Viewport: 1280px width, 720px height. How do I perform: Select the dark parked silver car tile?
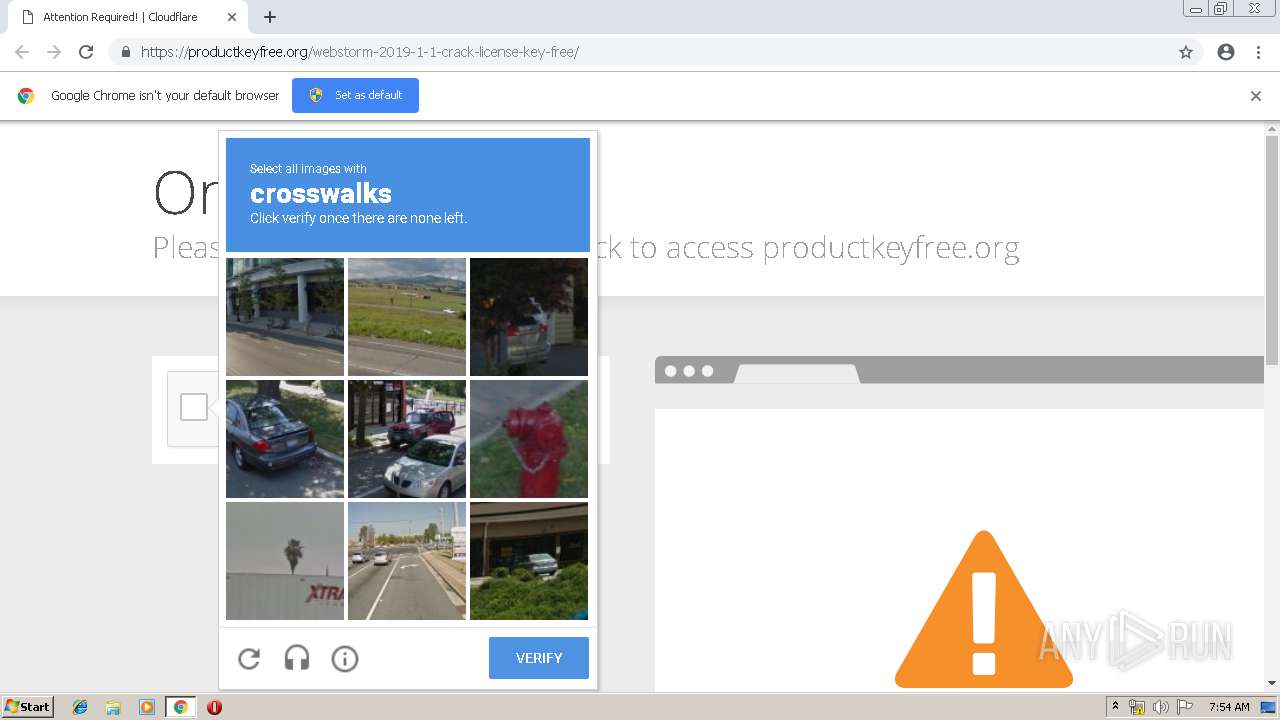(529, 317)
